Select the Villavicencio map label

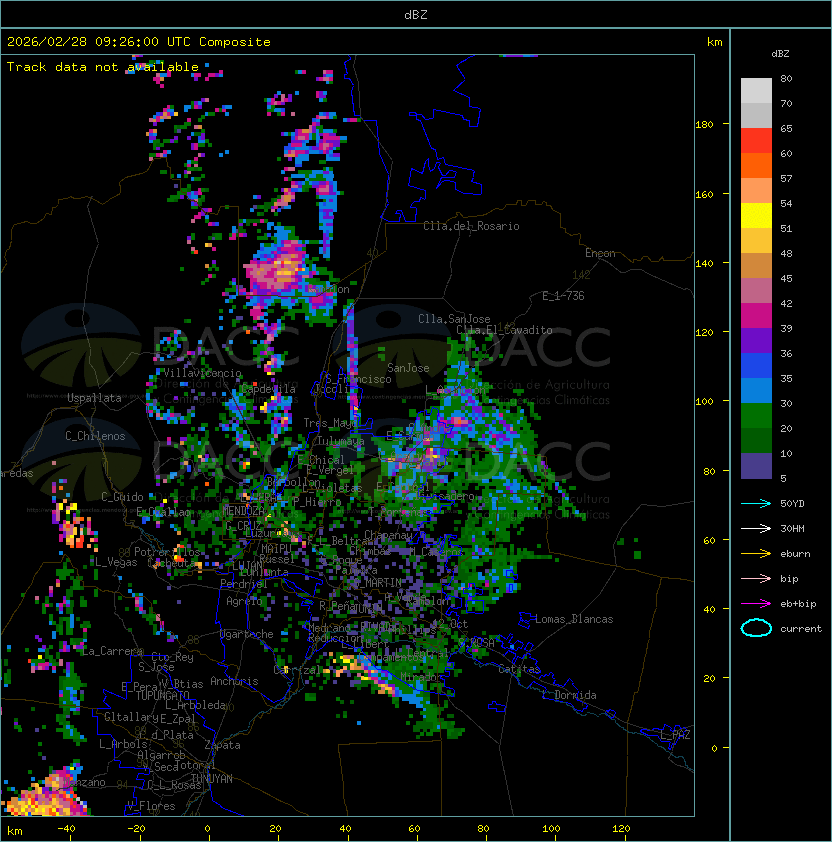pos(201,373)
